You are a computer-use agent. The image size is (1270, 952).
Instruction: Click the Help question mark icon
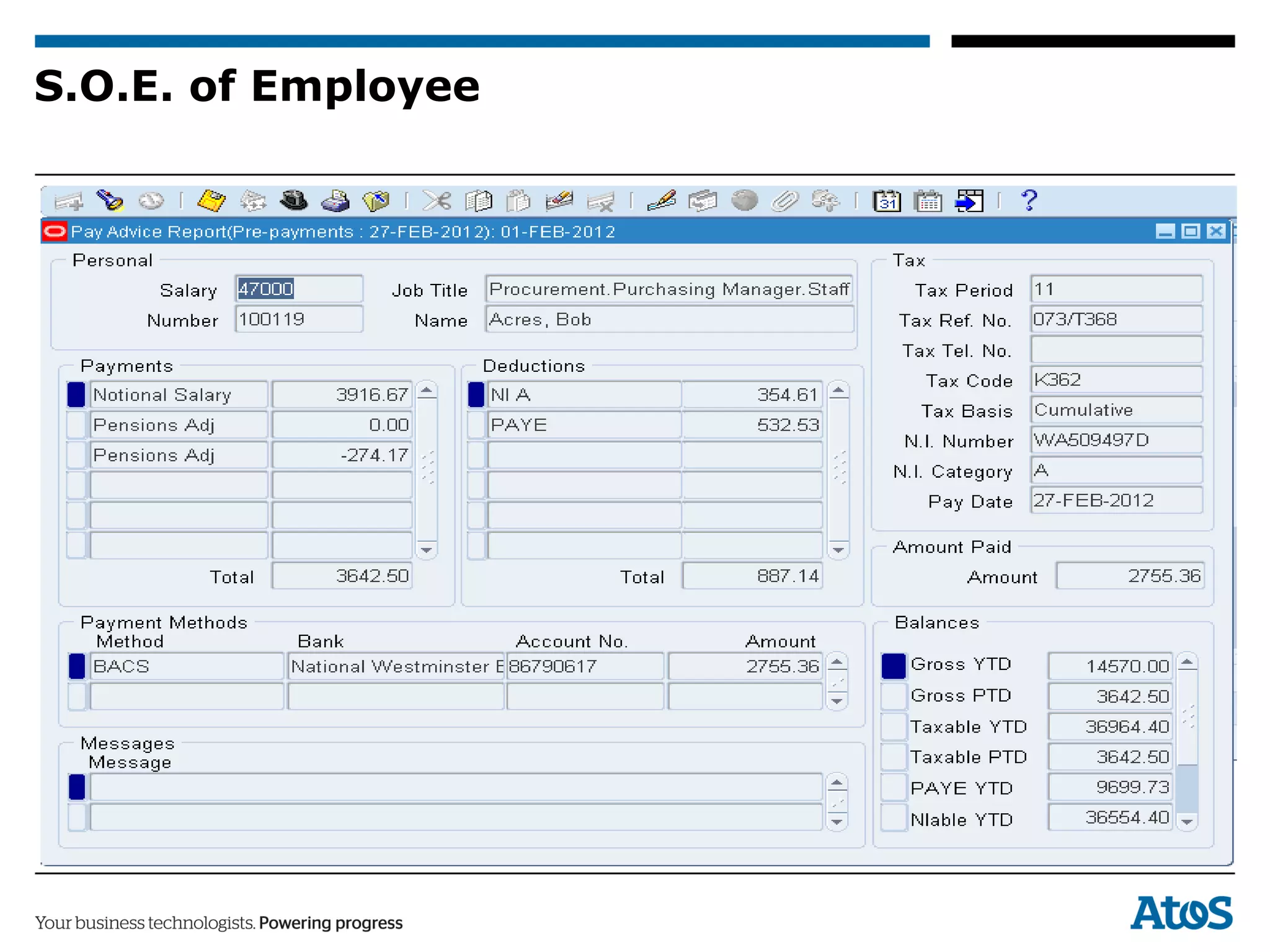pos(1029,200)
